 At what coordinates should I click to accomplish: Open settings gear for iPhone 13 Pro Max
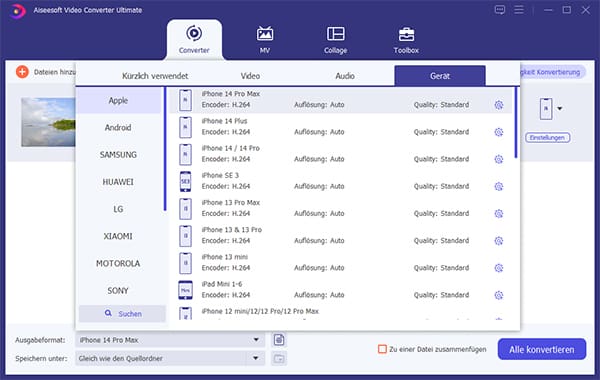click(499, 214)
